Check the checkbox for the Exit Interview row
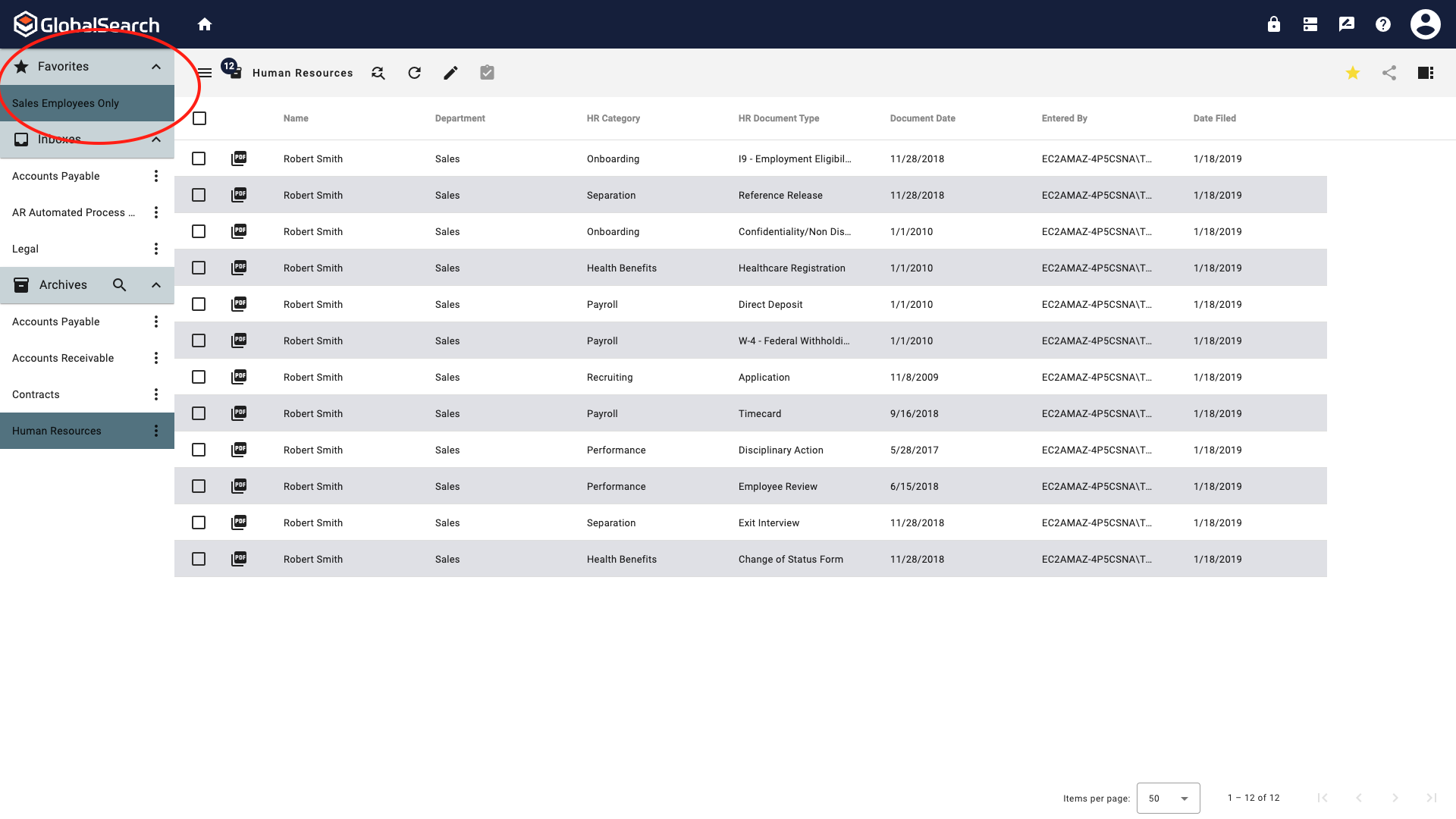The width and height of the screenshot is (1456, 819). coord(199,522)
